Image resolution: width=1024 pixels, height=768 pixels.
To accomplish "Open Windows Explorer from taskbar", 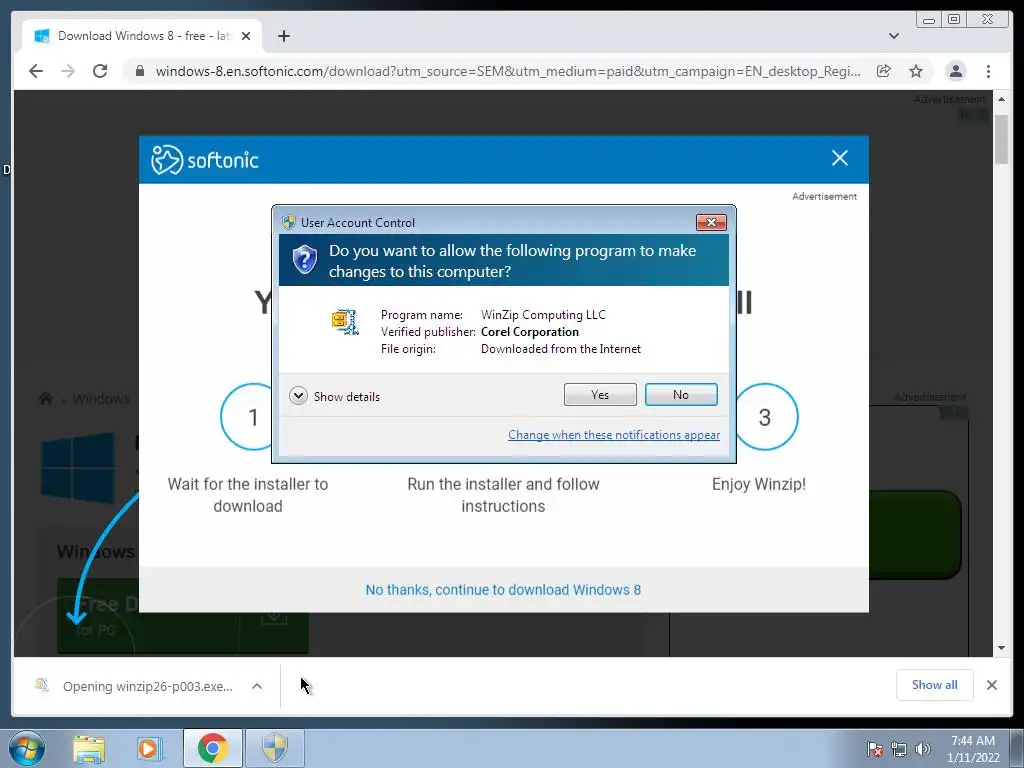I will pos(89,748).
